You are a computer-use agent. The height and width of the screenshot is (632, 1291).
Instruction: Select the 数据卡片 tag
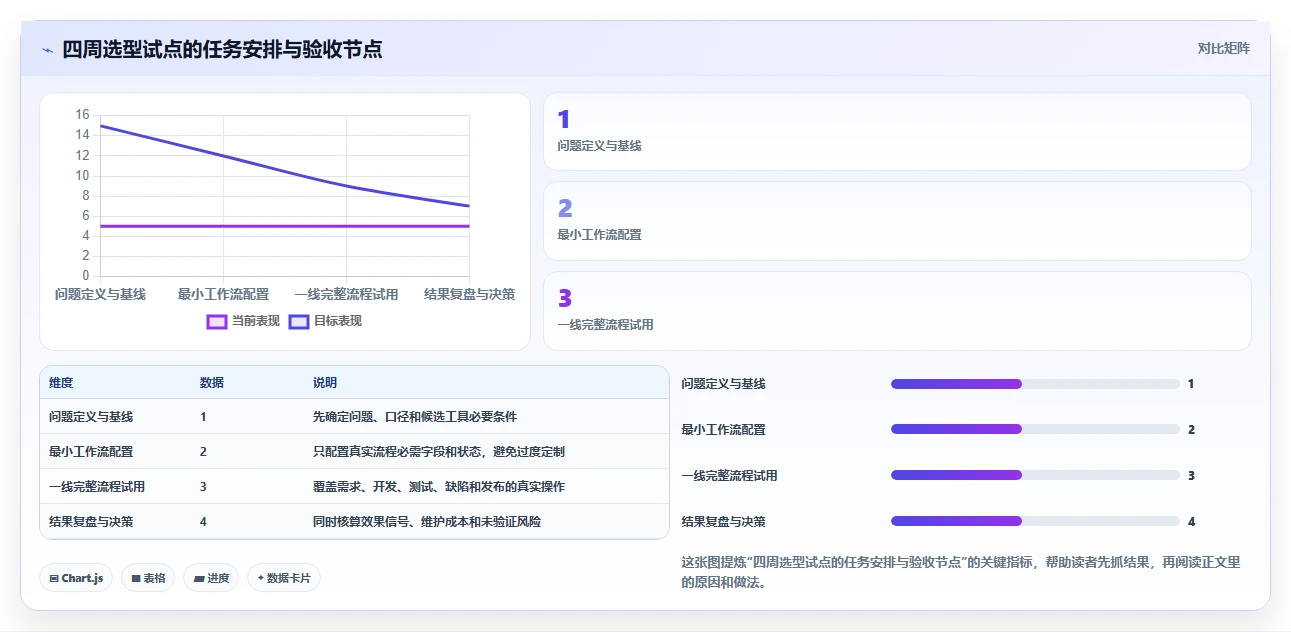click(284, 578)
